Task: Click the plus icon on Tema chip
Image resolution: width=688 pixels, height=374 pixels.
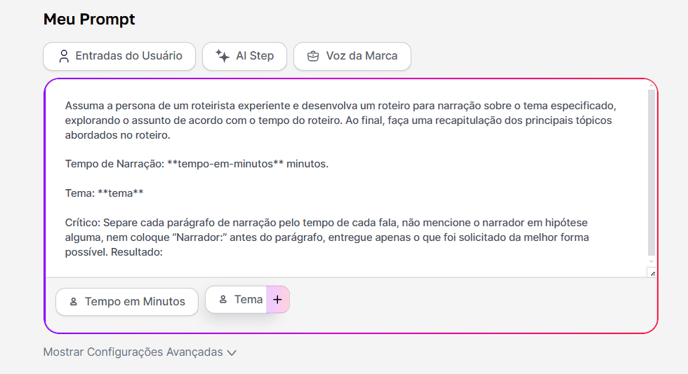Action: click(x=277, y=299)
